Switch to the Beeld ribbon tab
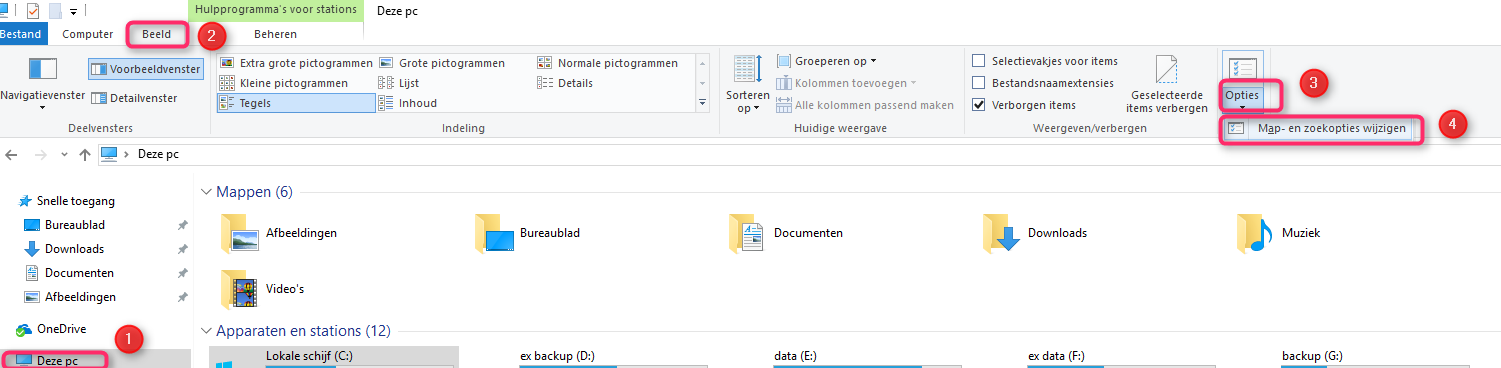This screenshot has width=1501, height=368. pos(157,34)
